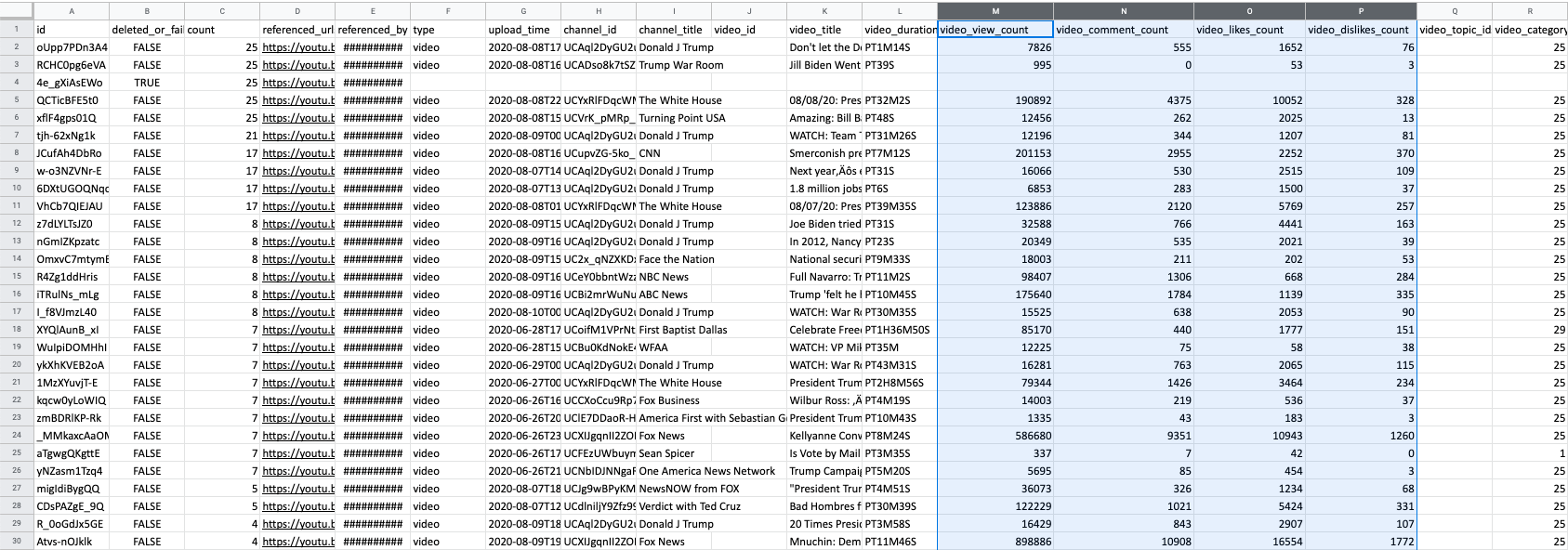Select the video_view_count header cell
The width and height of the screenshot is (1568, 550).
pos(995,30)
